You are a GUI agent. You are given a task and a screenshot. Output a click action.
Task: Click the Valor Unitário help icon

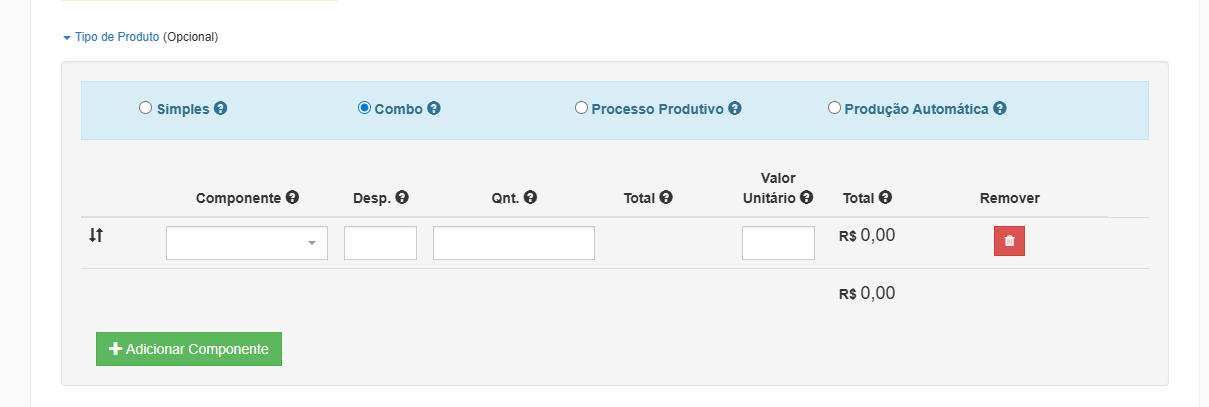click(x=806, y=198)
